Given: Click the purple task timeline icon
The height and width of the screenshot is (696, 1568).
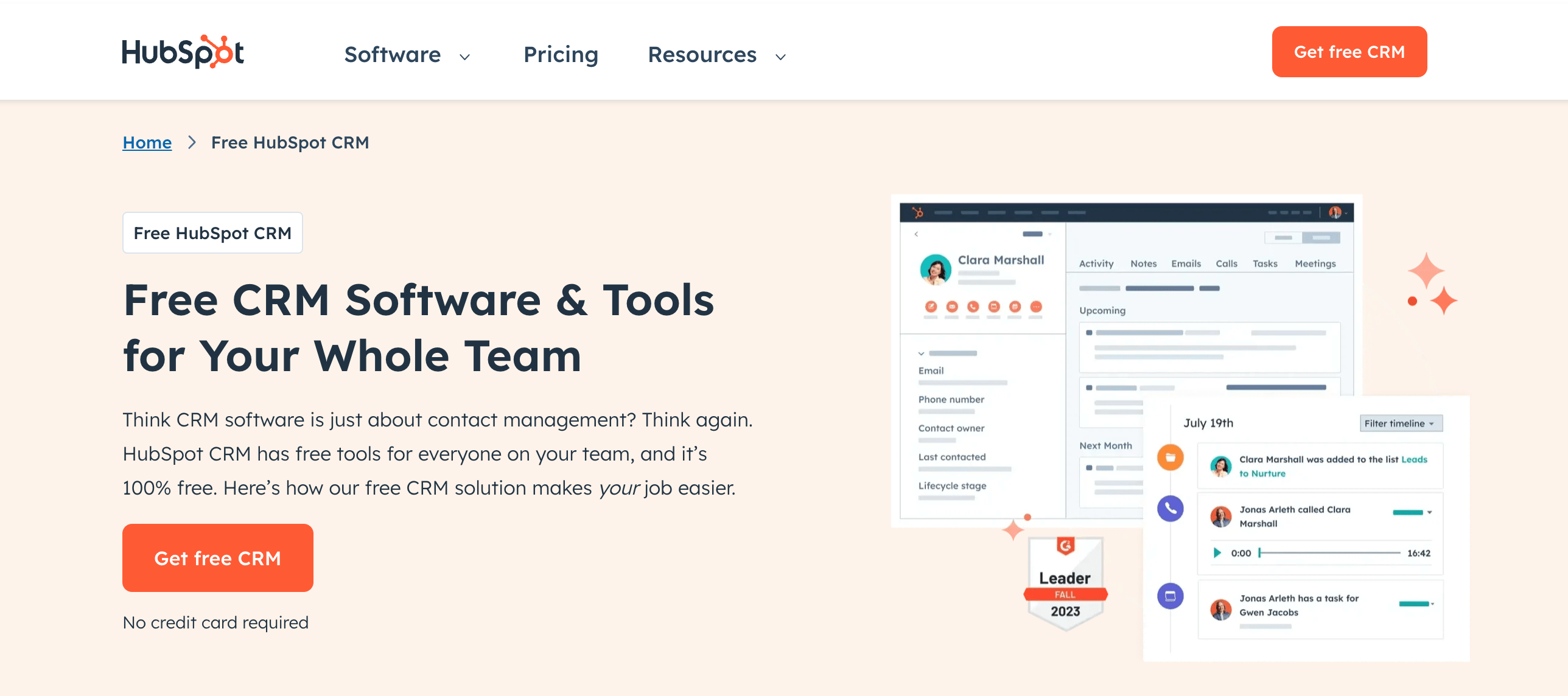Looking at the screenshot, I should 1170,596.
